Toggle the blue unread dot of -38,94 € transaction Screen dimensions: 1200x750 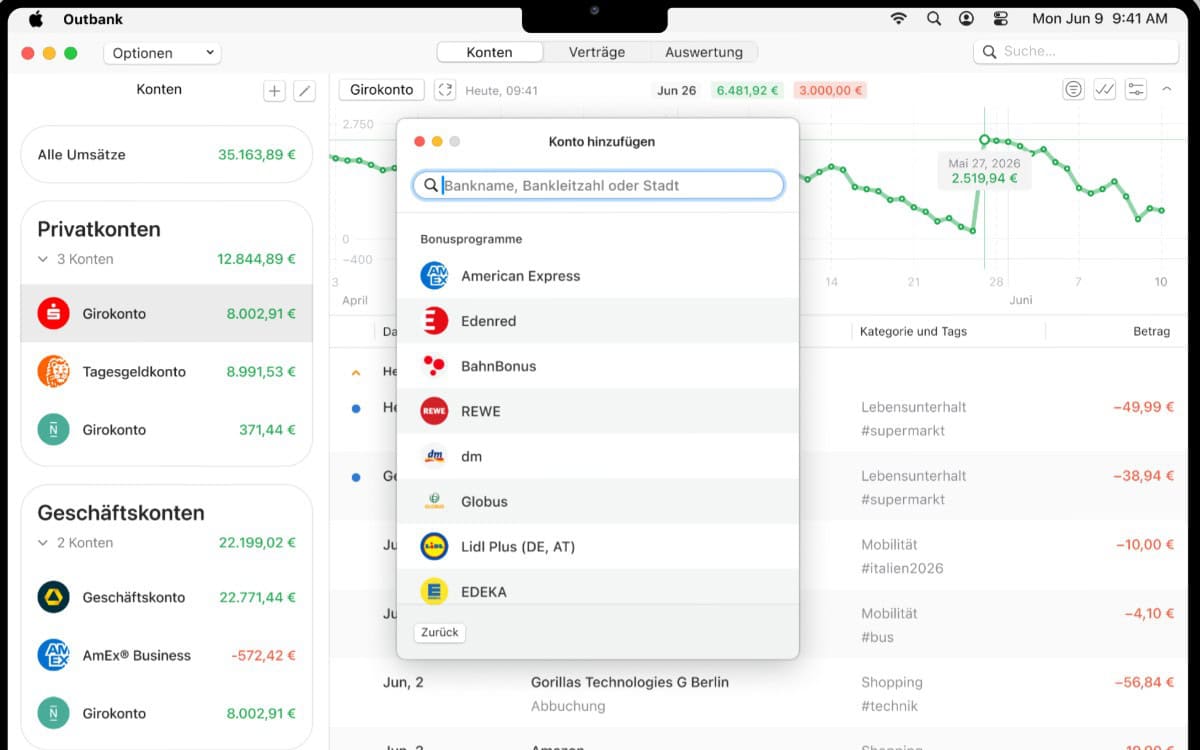356,477
